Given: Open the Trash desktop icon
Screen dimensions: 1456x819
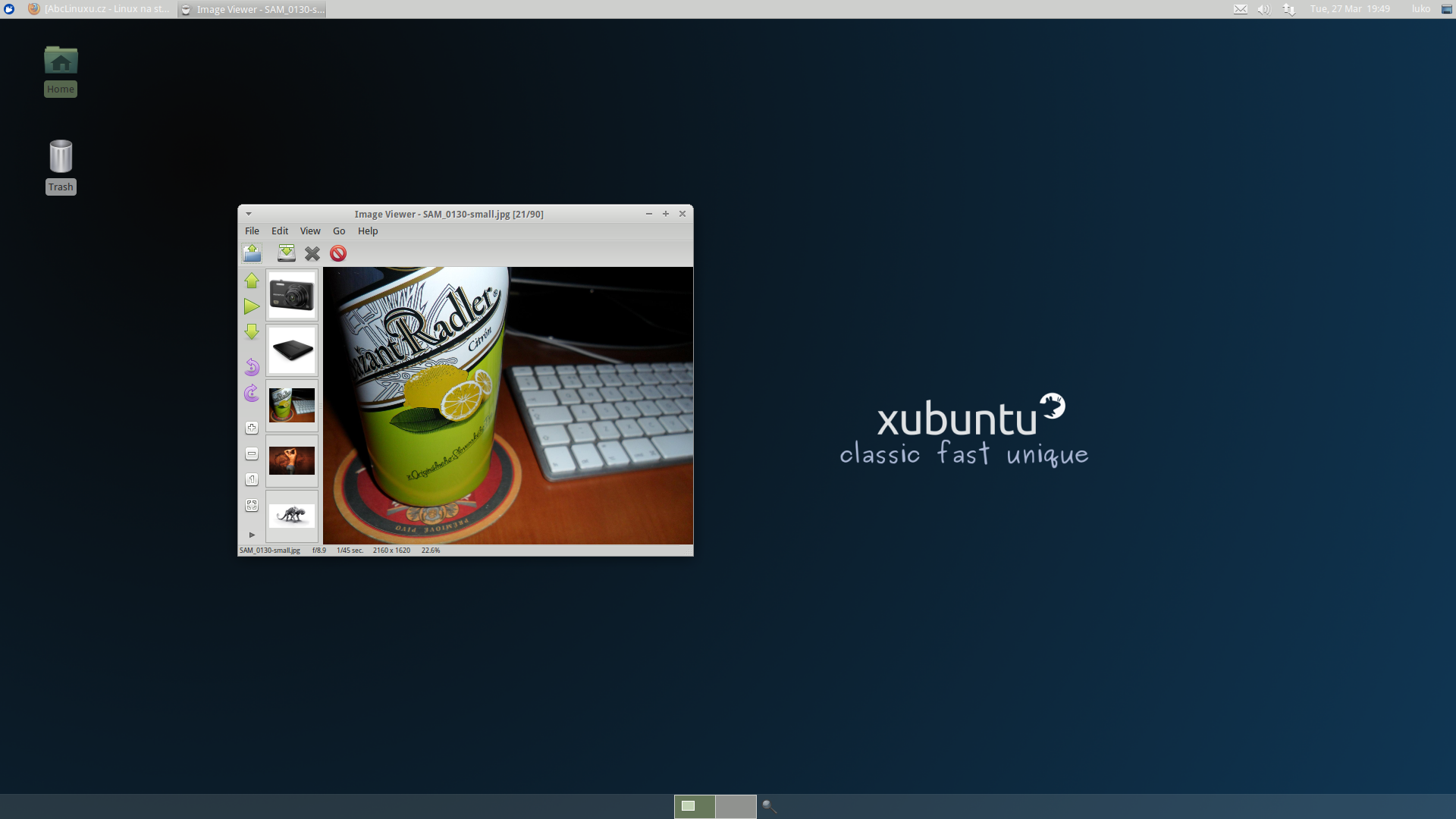Looking at the screenshot, I should (x=61, y=167).
